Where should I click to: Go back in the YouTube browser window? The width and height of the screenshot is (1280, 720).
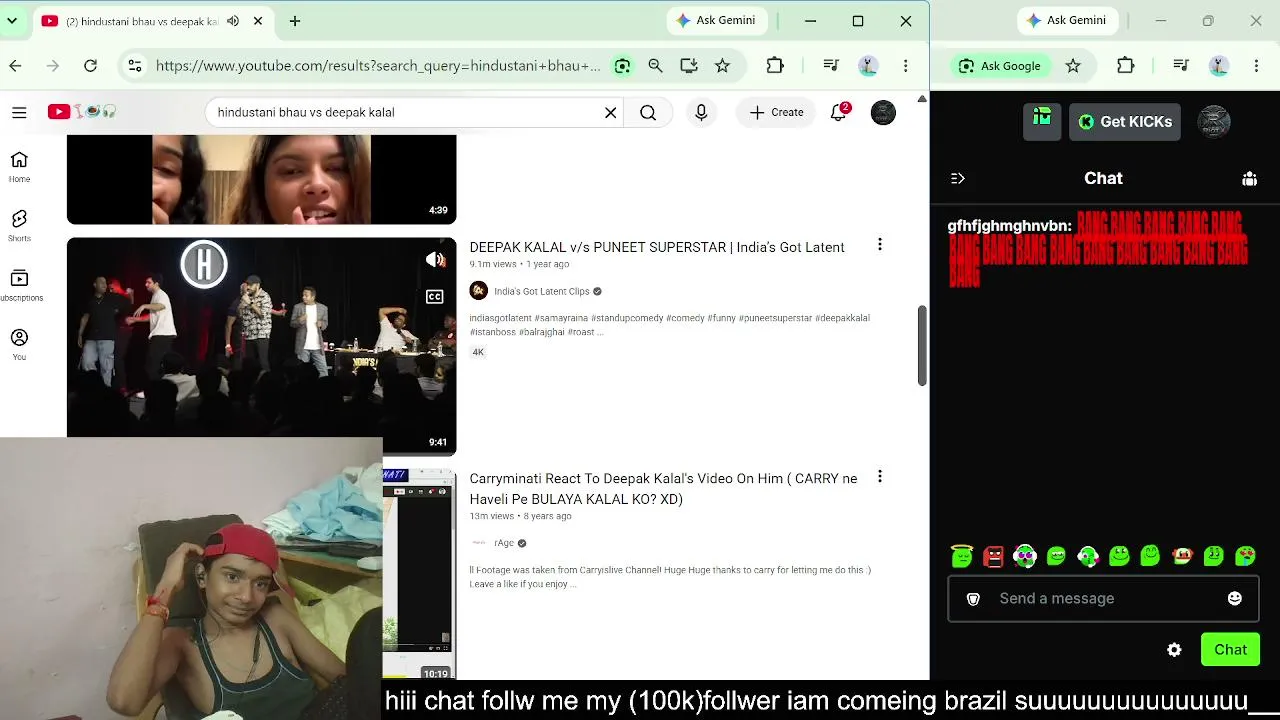[x=15, y=66]
